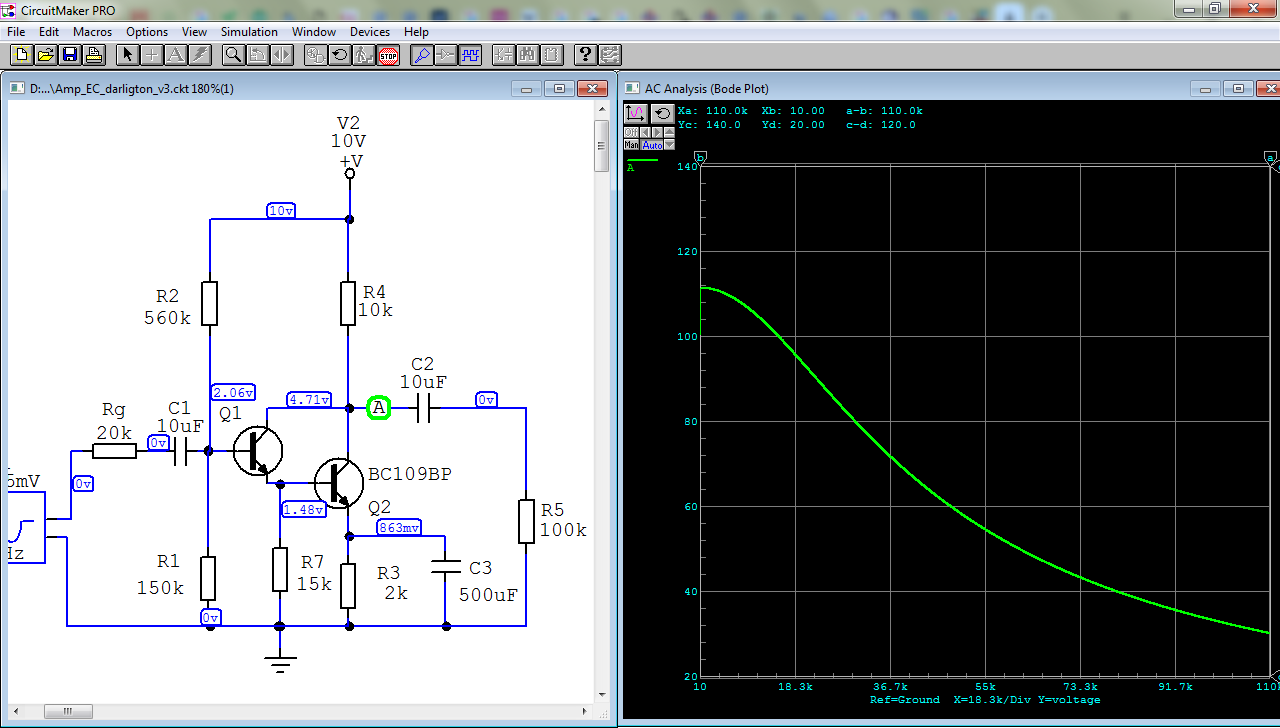Select resistor R2 560k
Screen dimensions: 1280x728
tap(209, 303)
